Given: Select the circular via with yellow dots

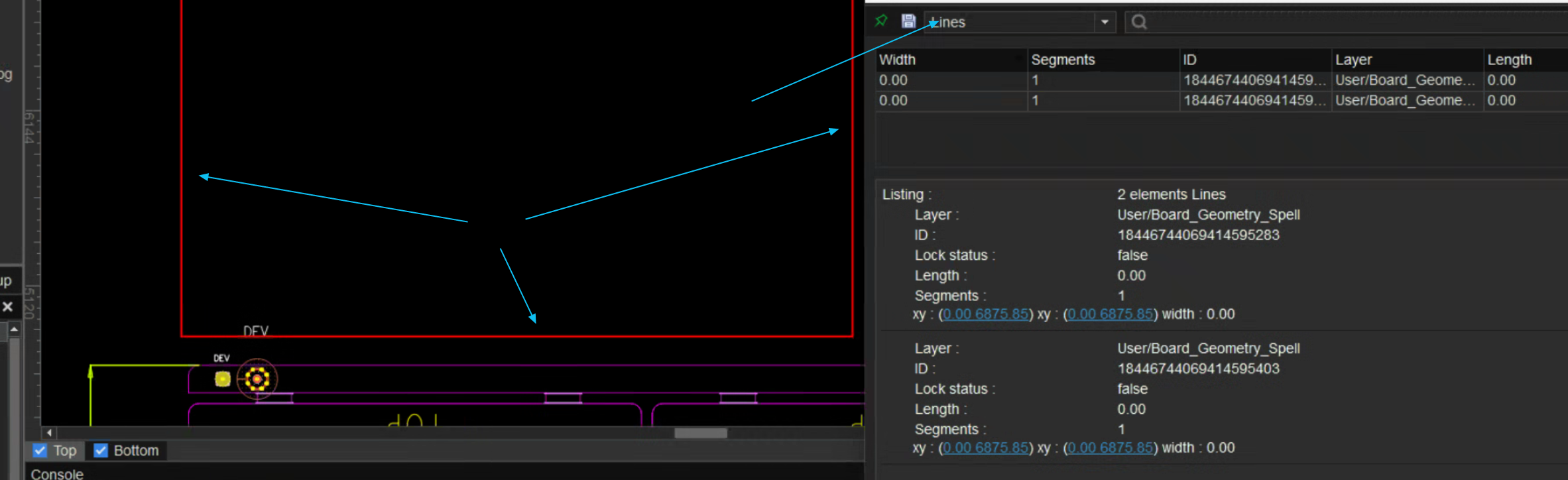Looking at the screenshot, I should [x=257, y=379].
